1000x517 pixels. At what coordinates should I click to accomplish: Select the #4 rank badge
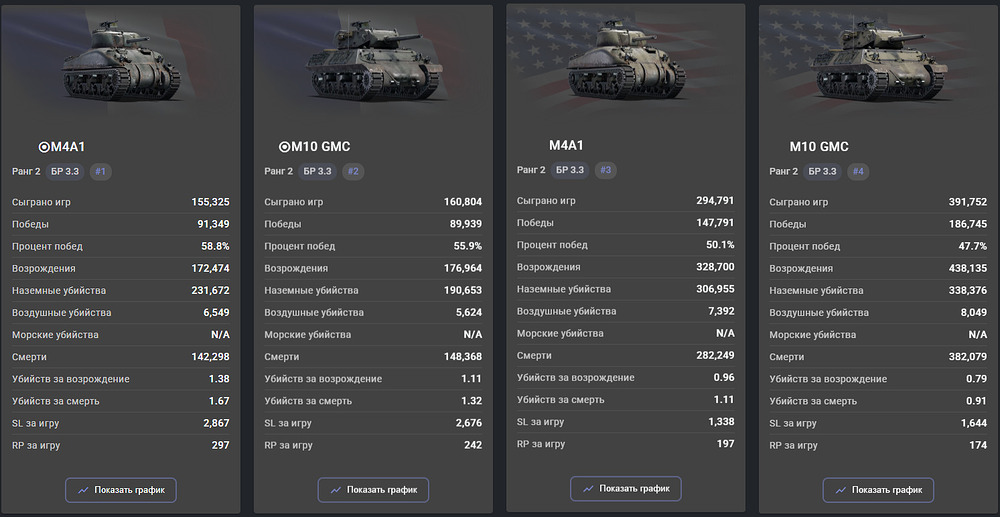(858, 171)
